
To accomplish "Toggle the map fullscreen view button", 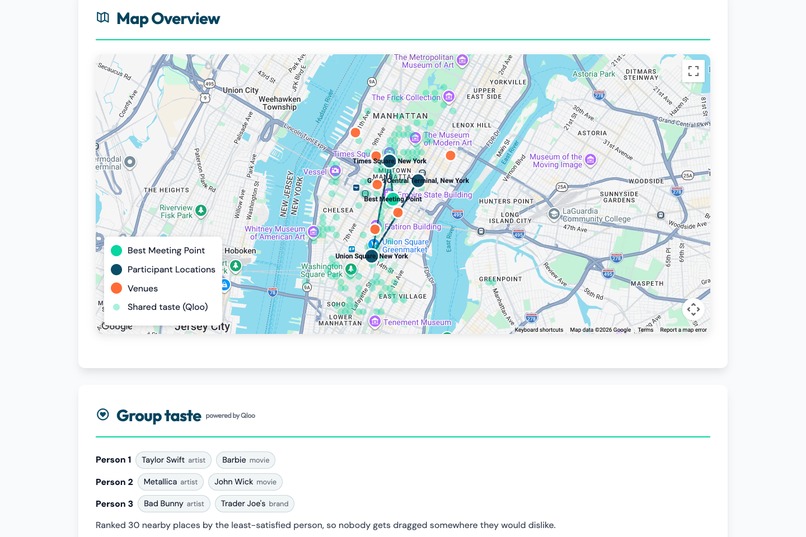I will pyautogui.click(x=693, y=71).
